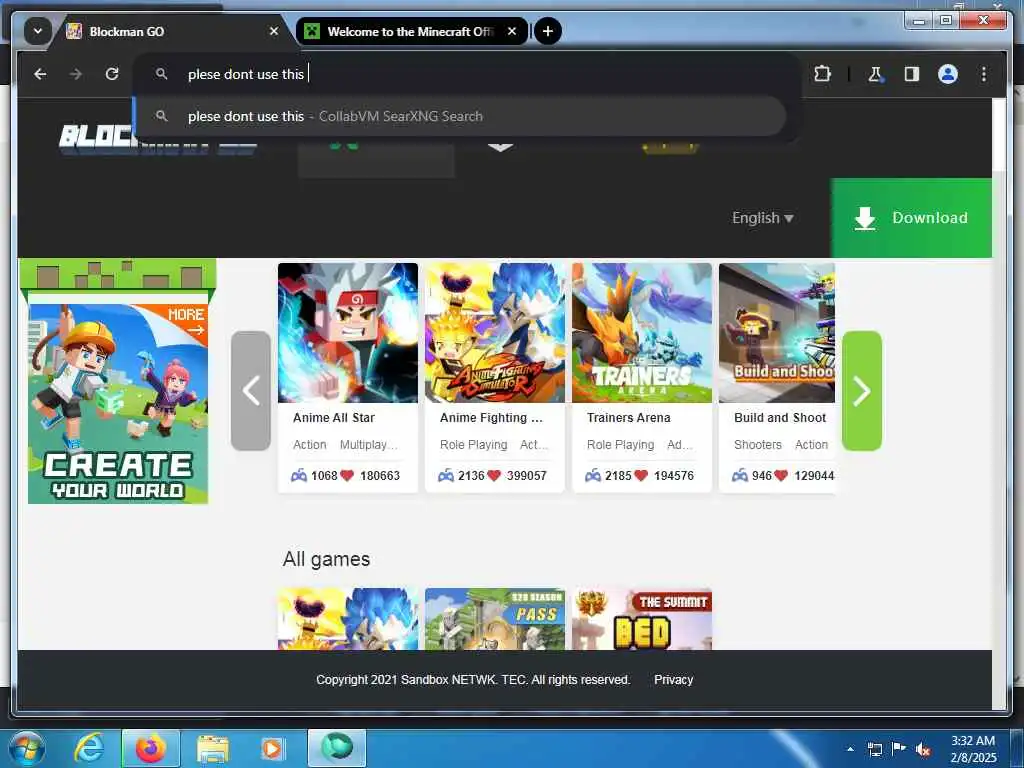Viewport: 1024px width, 768px height.
Task: Reload the page with the refresh icon
Action: (x=112, y=74)
